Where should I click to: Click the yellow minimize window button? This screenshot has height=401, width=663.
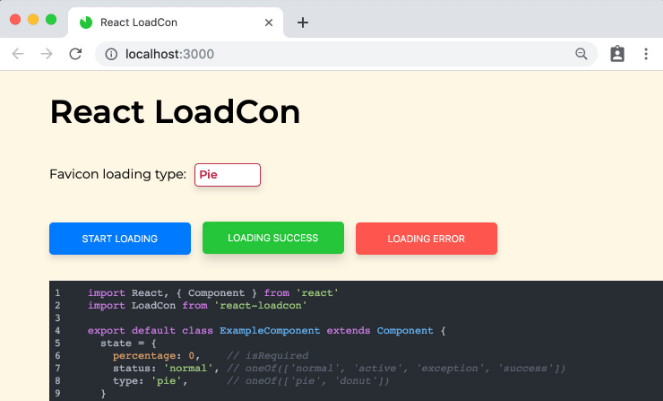pos(33,19)
